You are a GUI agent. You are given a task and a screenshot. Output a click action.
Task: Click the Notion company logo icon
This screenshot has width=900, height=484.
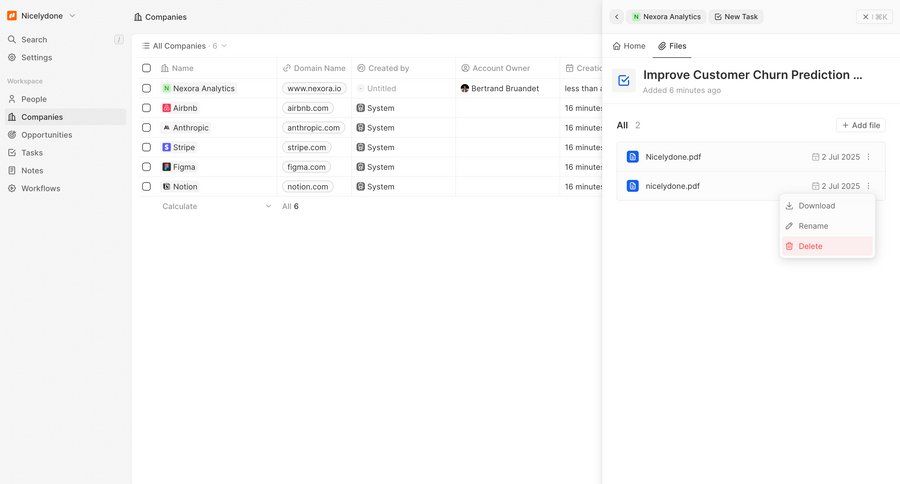(x=166, y=187)
